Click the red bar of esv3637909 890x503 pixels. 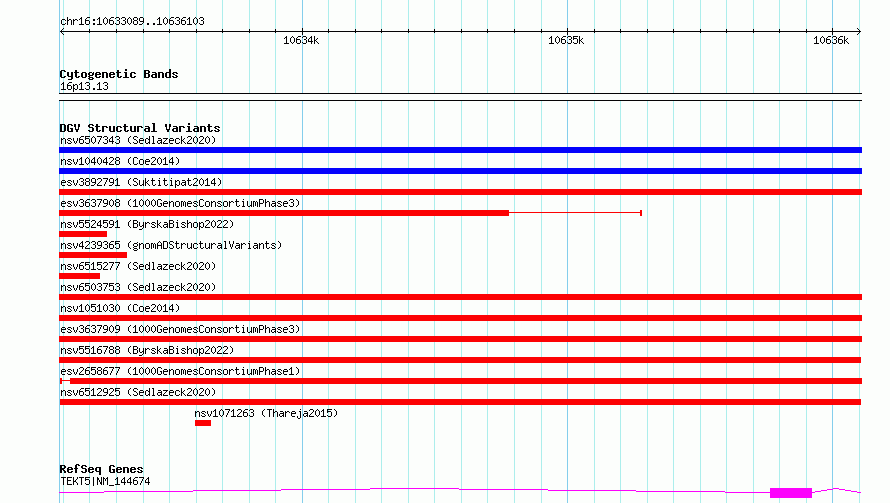(460, 339)
